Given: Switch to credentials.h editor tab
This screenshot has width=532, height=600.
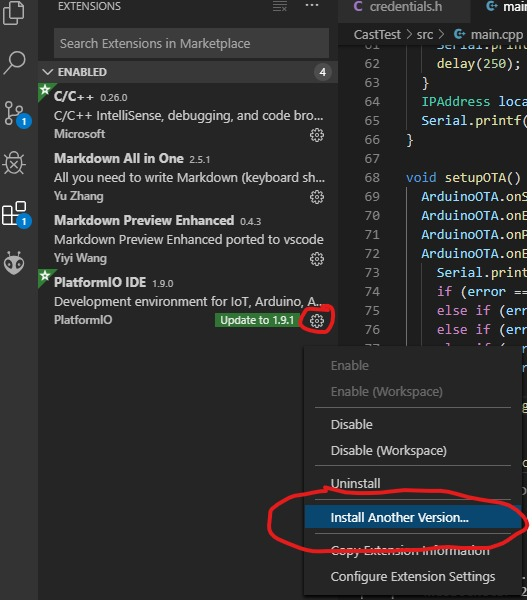Looking at the screenshot, I should click(x=404, y=7).
